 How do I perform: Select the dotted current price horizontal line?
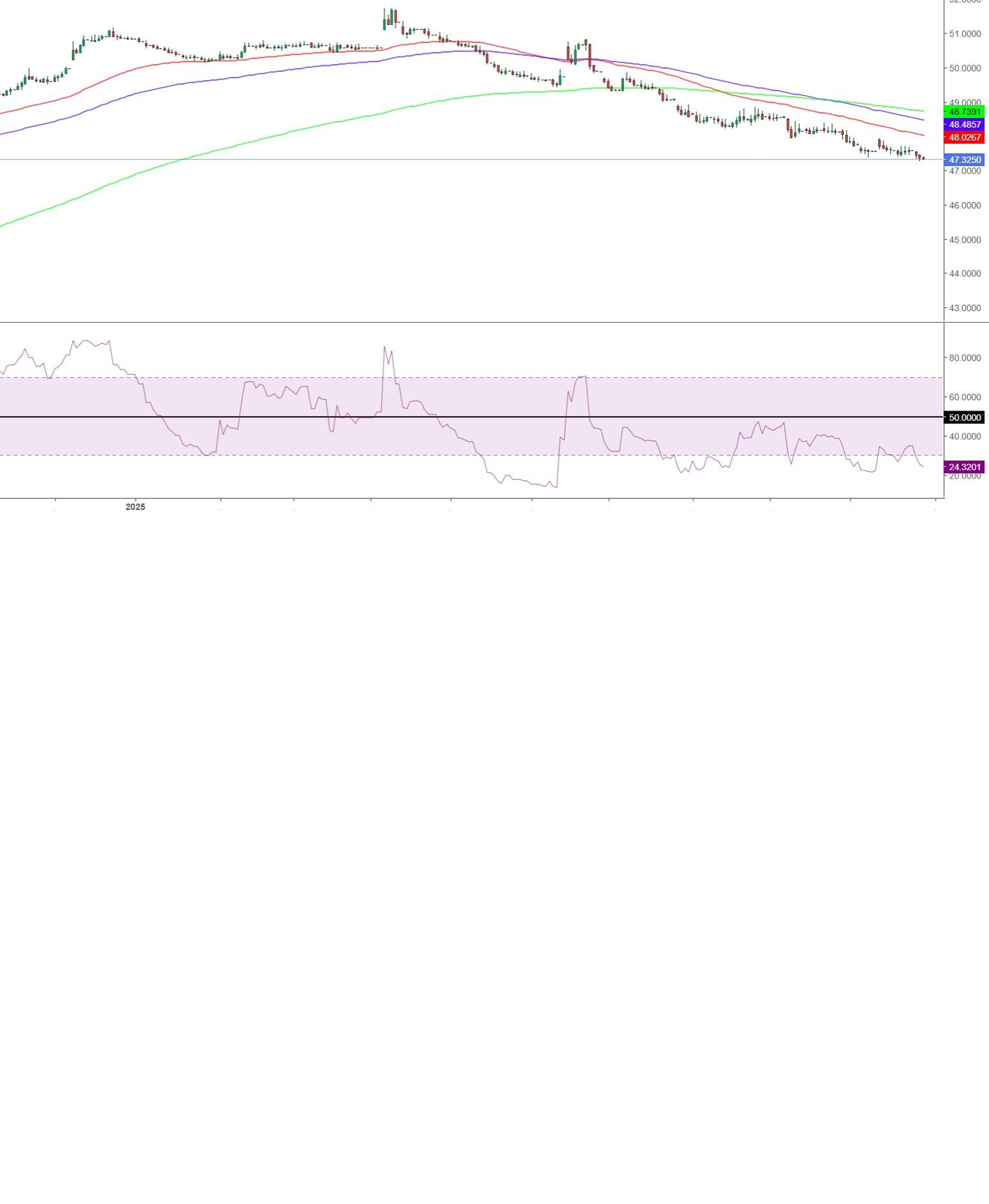click(449, 159)
